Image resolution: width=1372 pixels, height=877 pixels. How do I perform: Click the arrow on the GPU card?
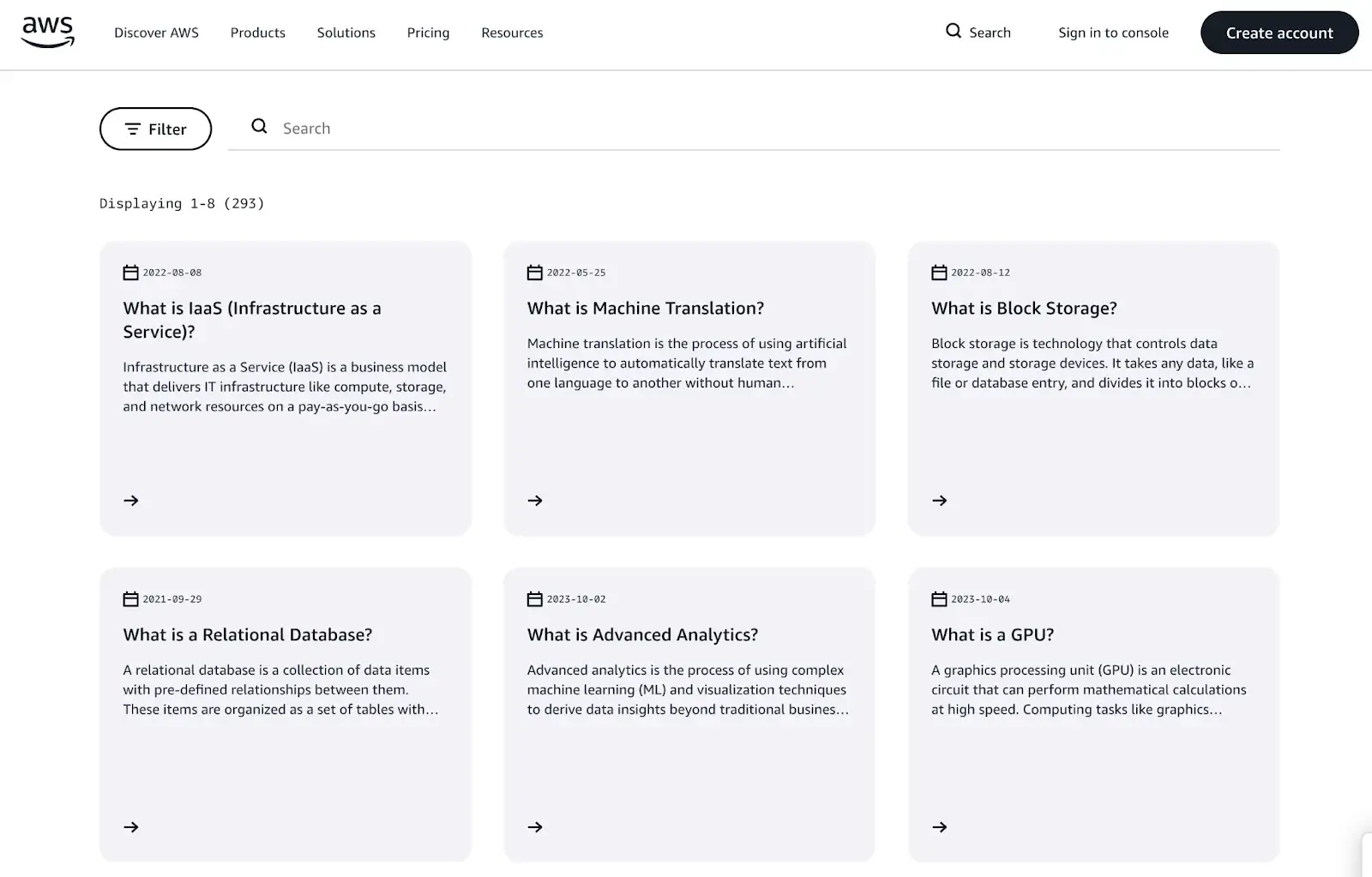coord(940,827)
